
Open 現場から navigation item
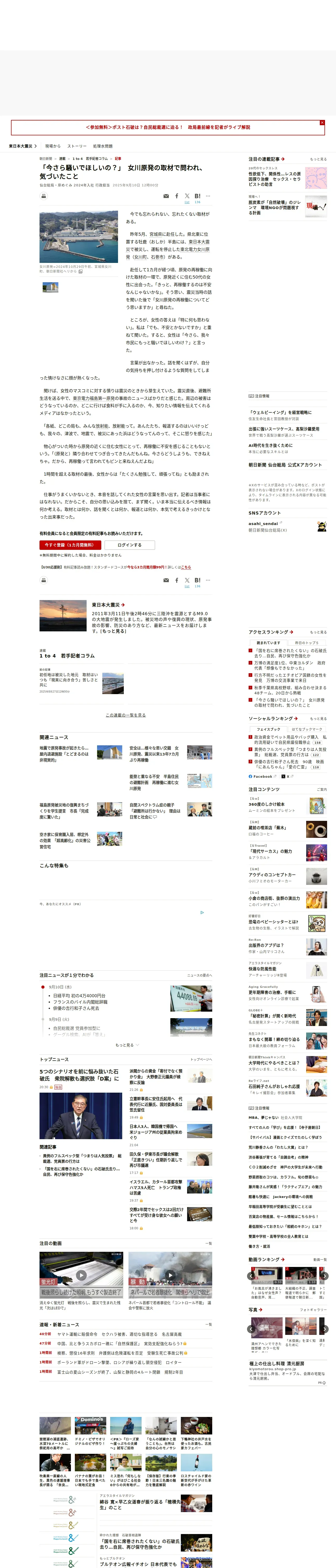pos(53,146)
